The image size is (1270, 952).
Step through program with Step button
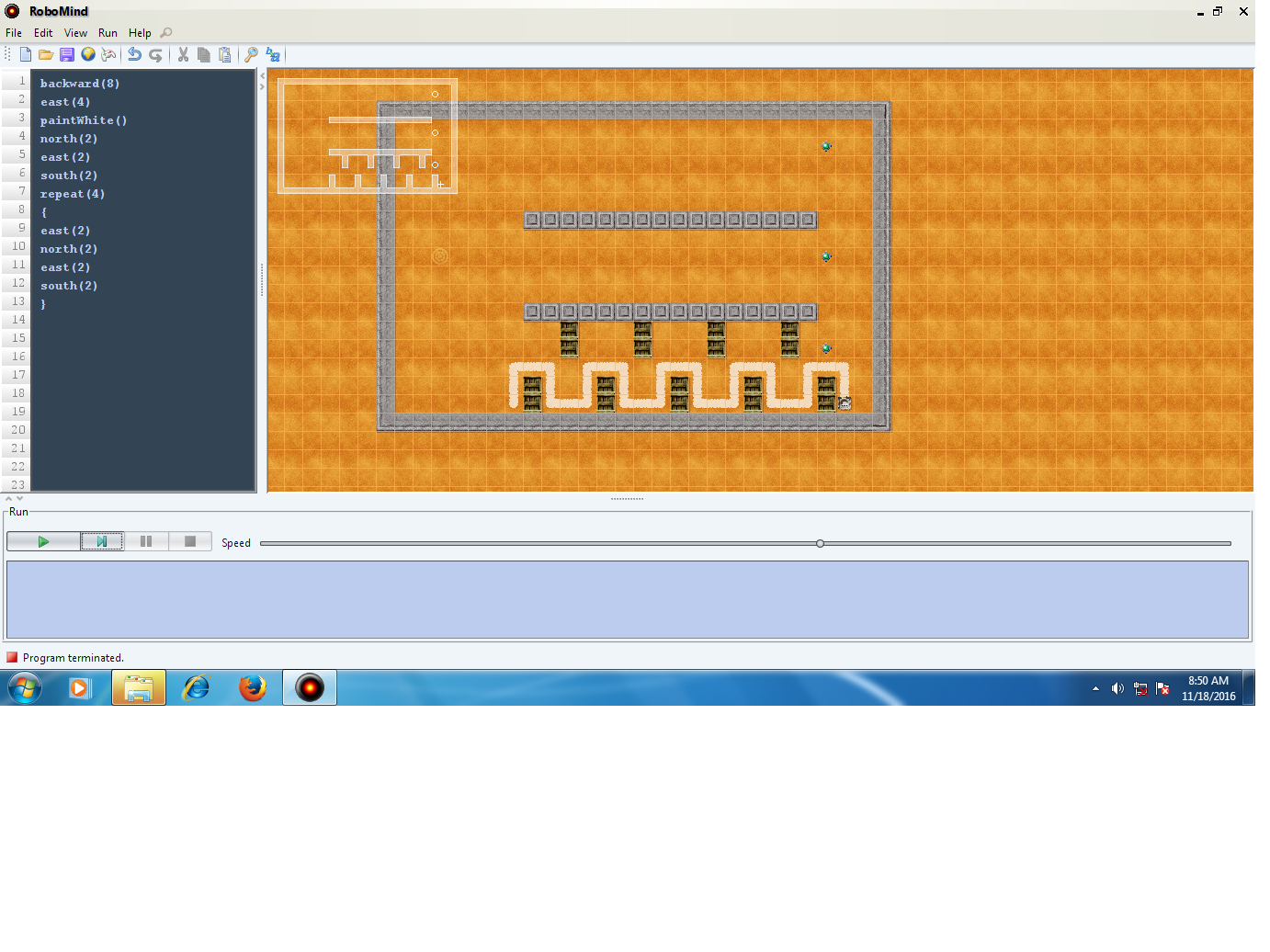click(x=102, y=542)
